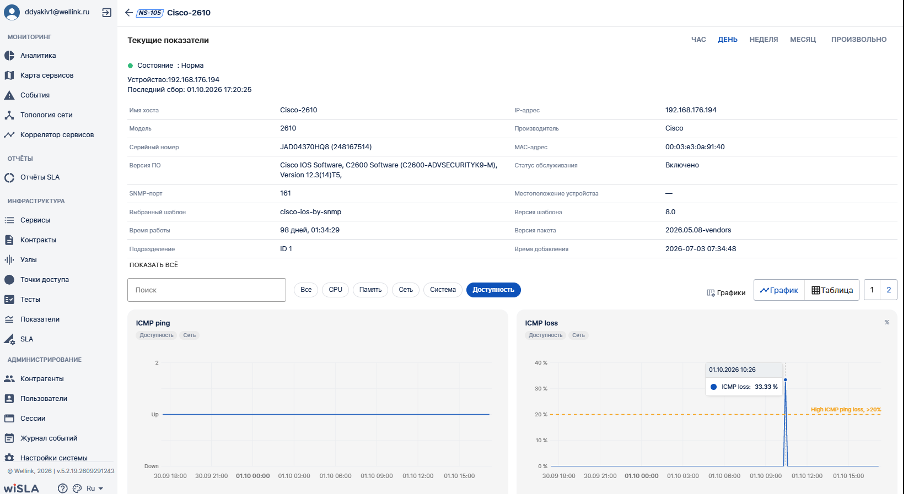Screen dimensions: 904x494
Task: Set chart layout to 1 column
Action: [872, 290]
